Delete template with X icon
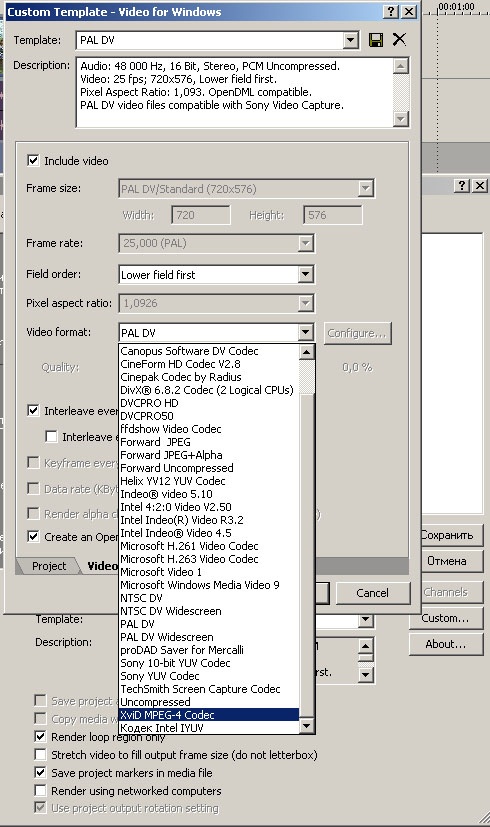Screen dimensions: 490x827 pyautogui.click(x=399, y=40)
